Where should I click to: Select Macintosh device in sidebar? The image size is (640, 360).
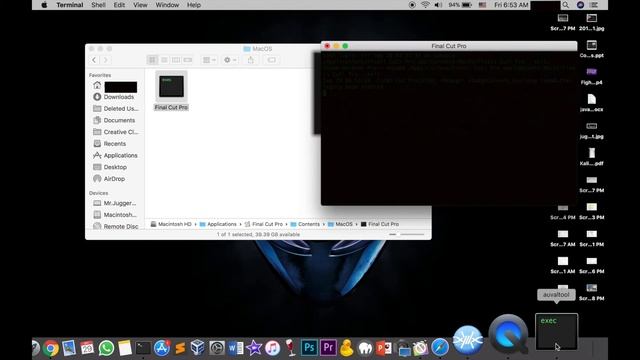point(114,215)
